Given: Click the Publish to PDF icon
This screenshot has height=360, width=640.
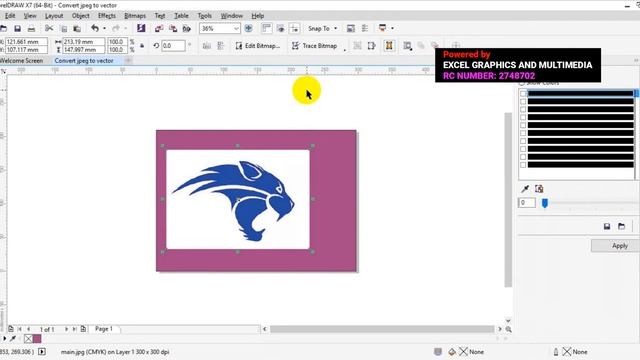Looking at the screenshot, I should coord(187,29).
